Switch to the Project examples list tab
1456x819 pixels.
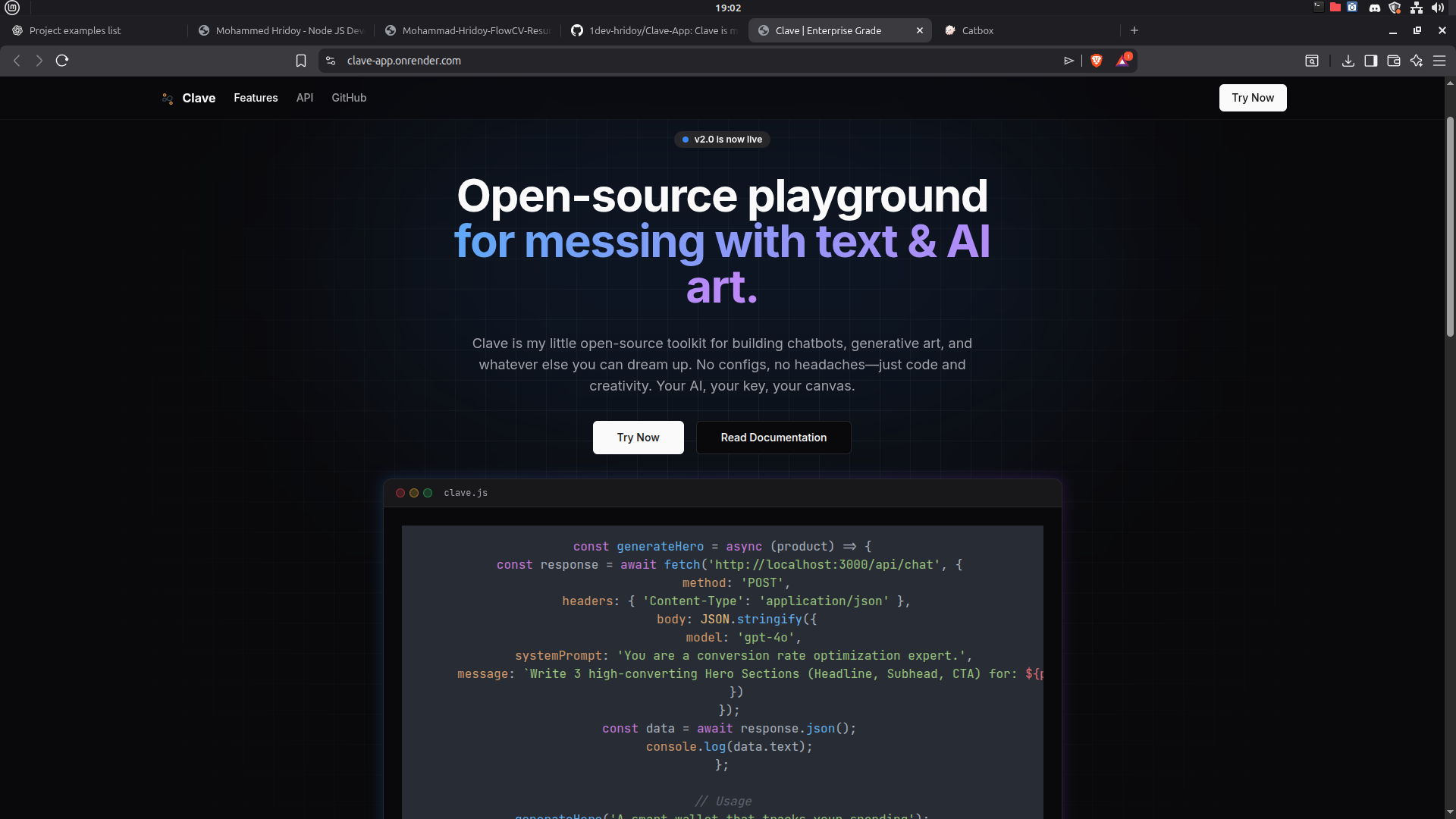coord(75,30)
